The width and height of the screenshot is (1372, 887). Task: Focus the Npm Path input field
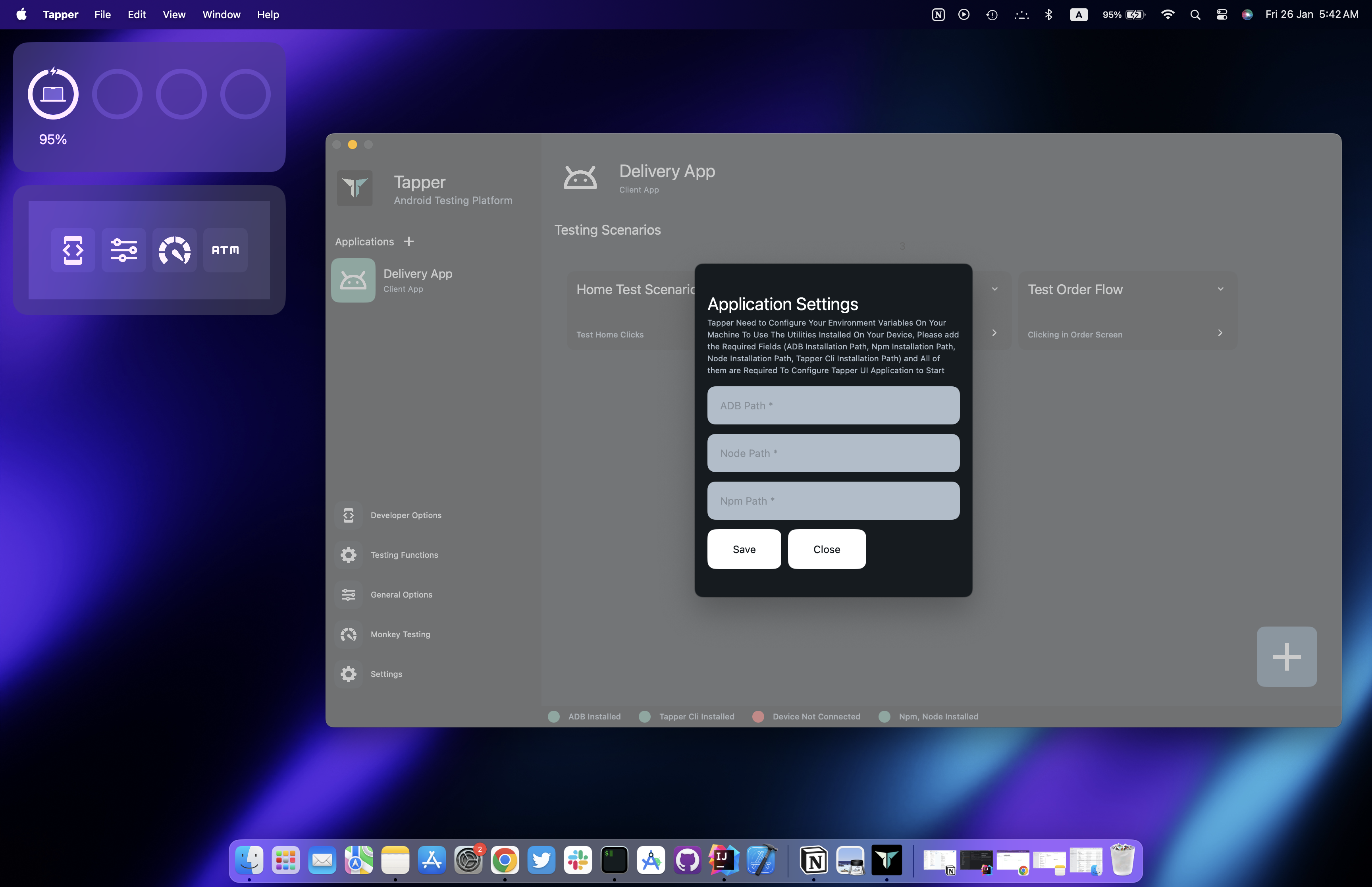[x=833, y=501]
